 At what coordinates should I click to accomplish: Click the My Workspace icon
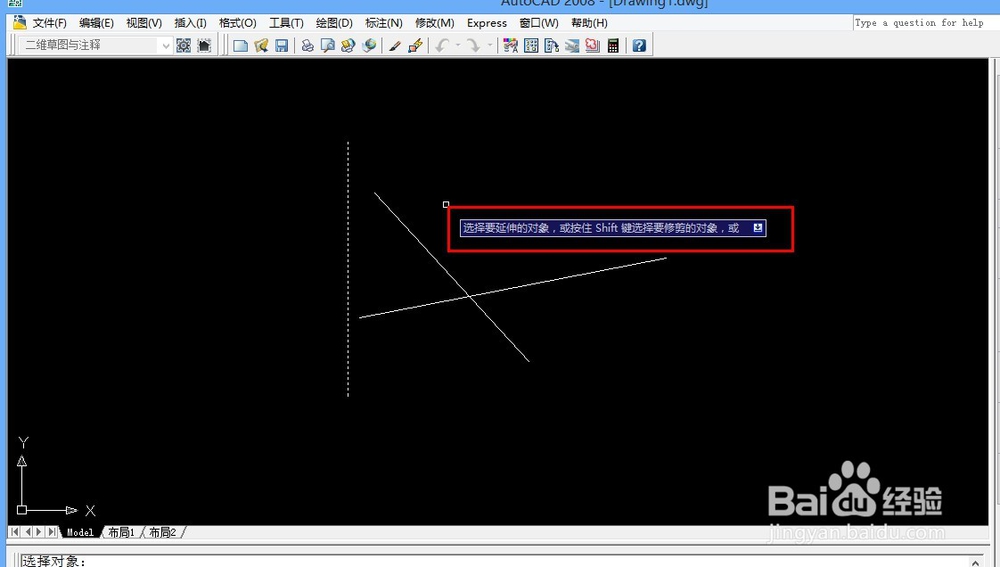point(204,45)
